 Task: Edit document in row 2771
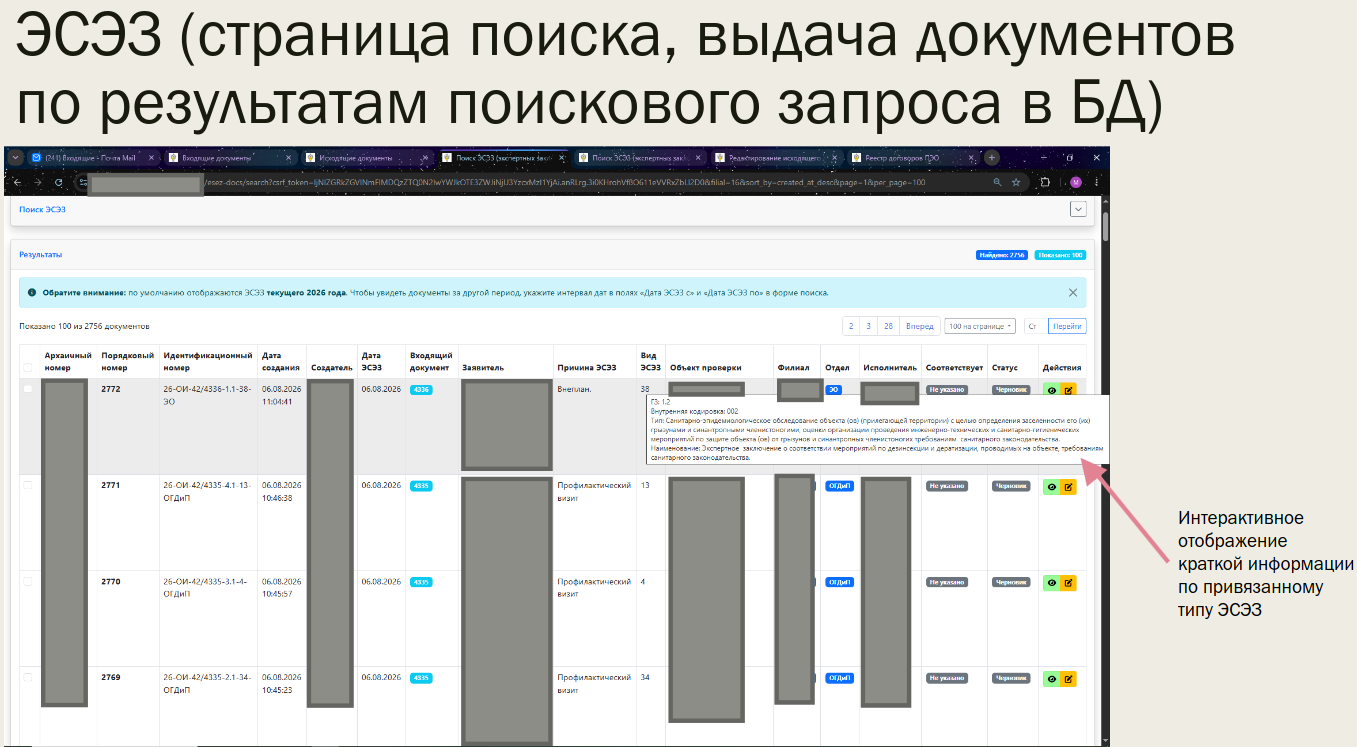[x=1068, y=487]
